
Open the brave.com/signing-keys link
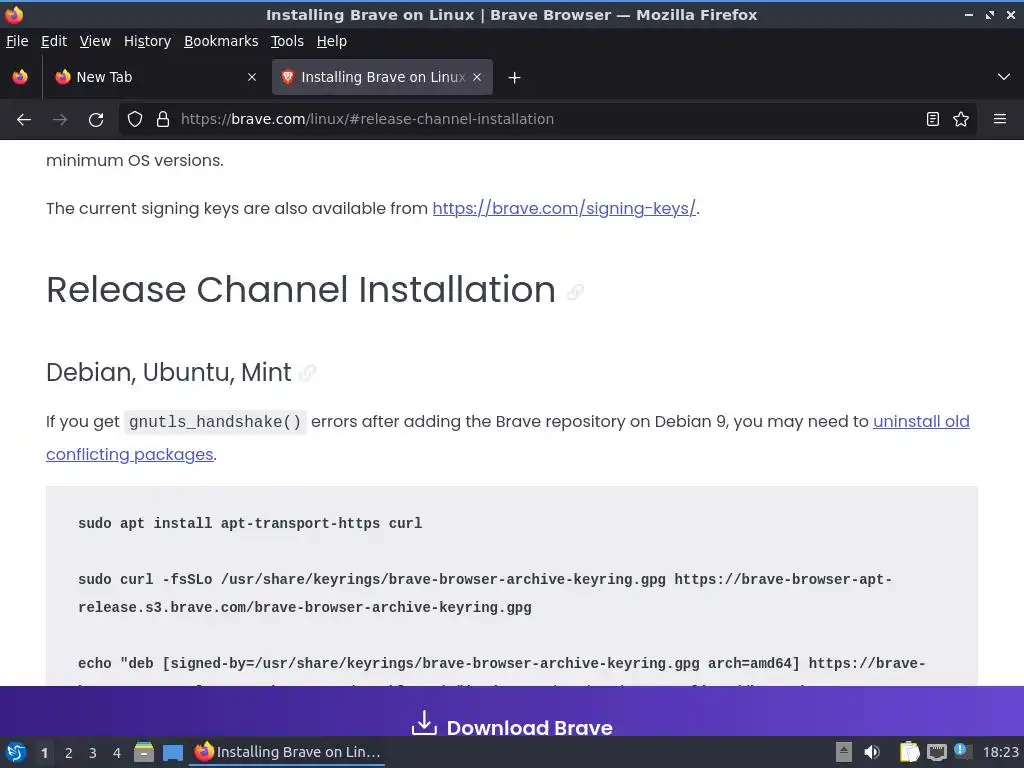click(564, 208)
